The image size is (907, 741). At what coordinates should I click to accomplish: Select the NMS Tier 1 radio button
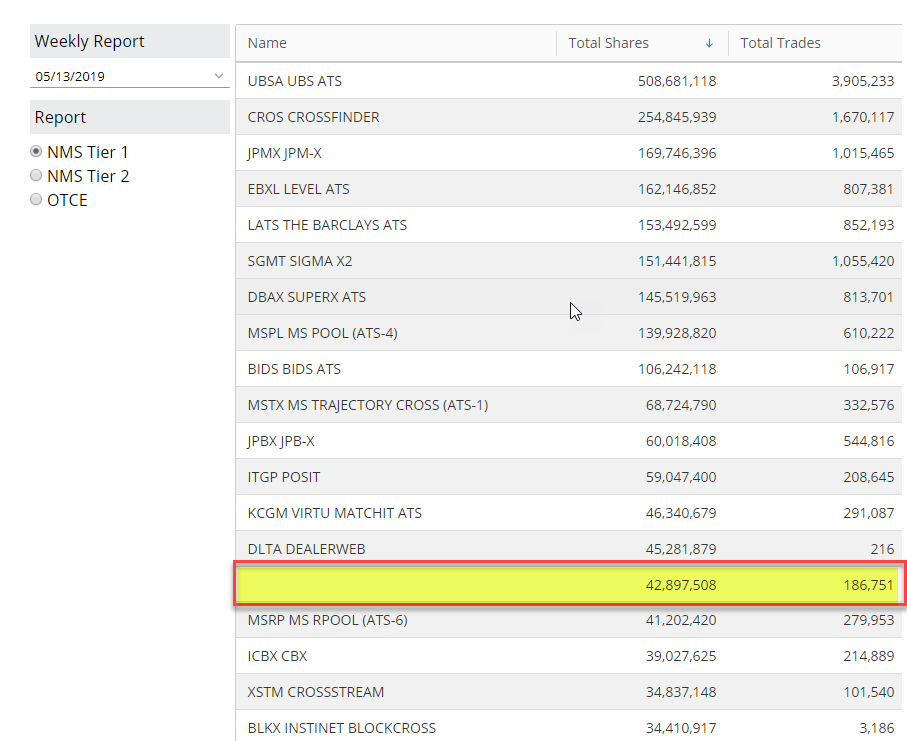(37, 152)
